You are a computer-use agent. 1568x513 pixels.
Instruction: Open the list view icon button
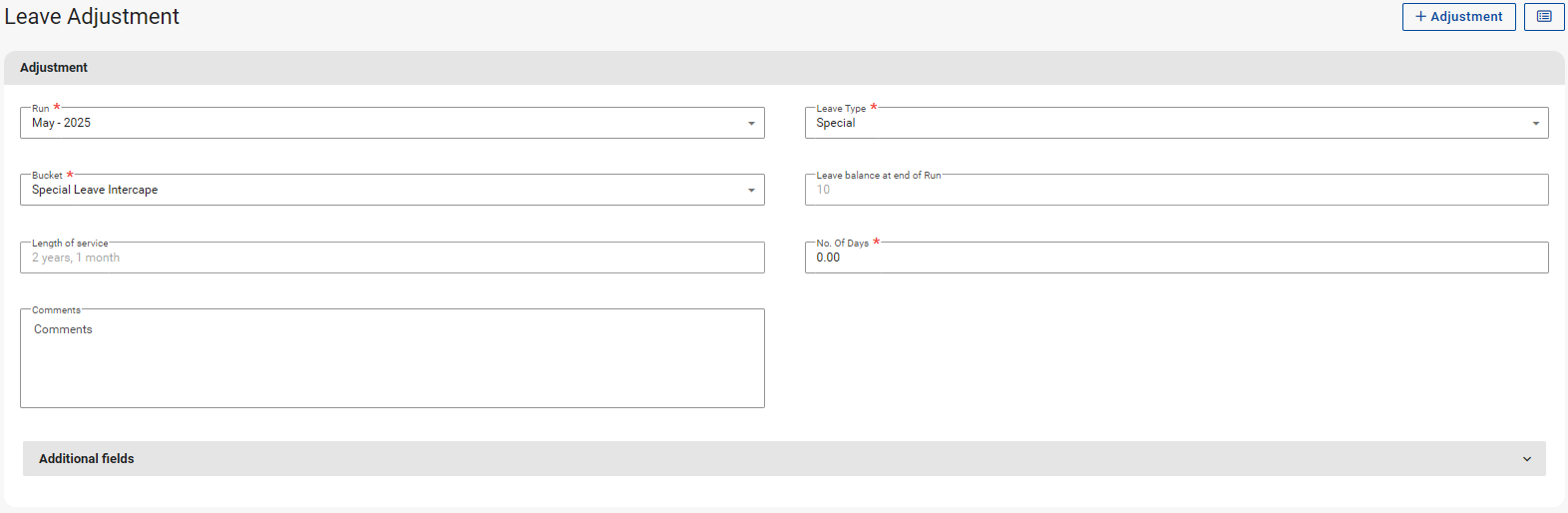(1543, 17)
